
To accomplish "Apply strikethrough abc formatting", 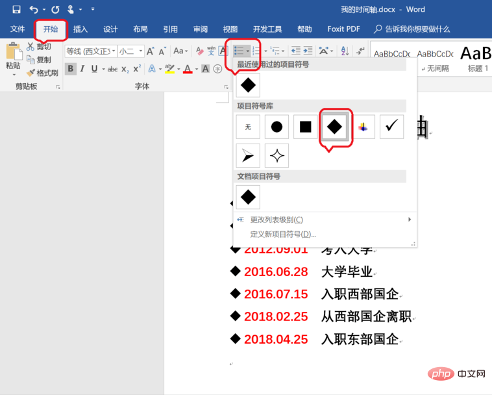I will click(x=113, y=69).
